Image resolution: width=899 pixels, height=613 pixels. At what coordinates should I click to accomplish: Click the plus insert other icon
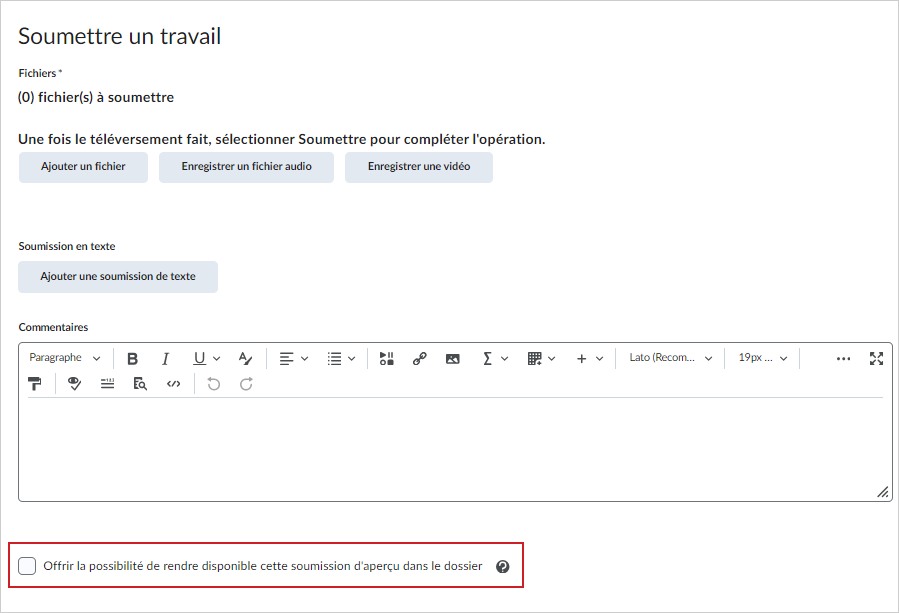pos(581,358)
